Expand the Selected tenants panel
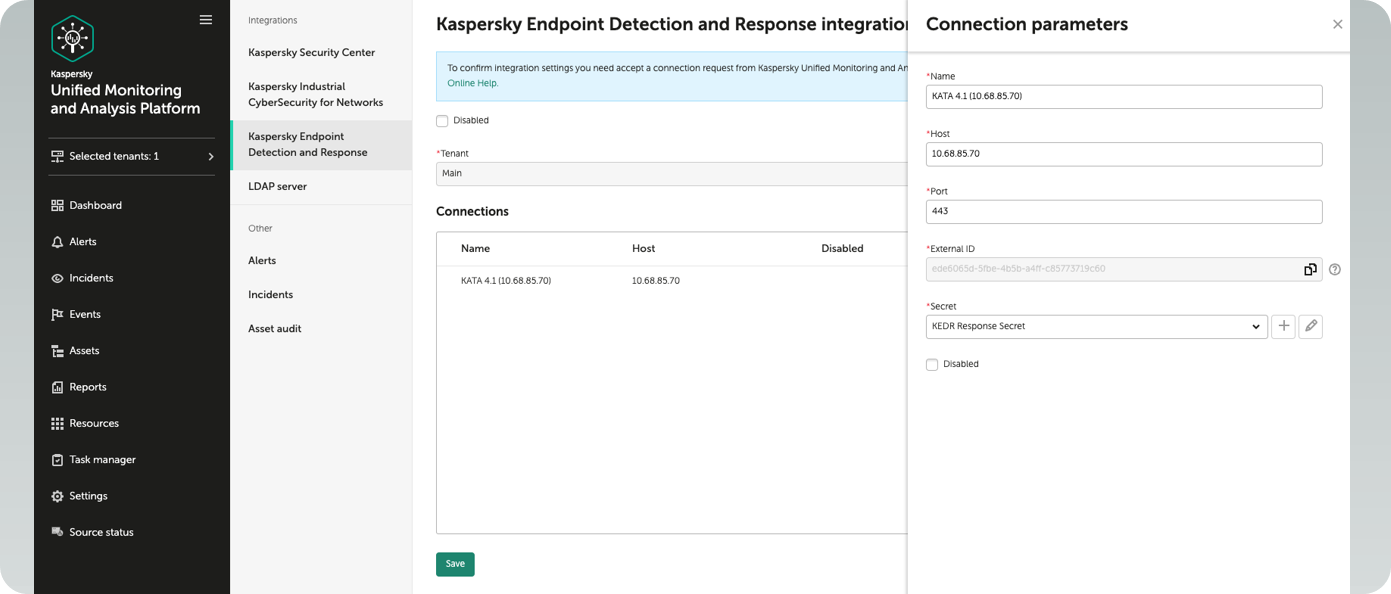 (131, 156)
